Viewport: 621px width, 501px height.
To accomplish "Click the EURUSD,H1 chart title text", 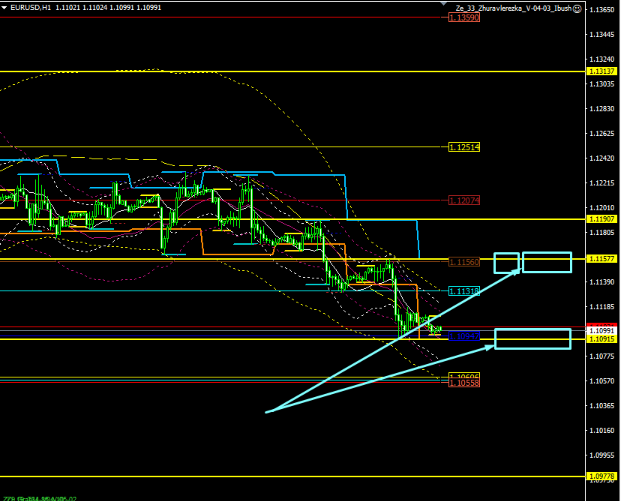I will (x=32, y=7).
